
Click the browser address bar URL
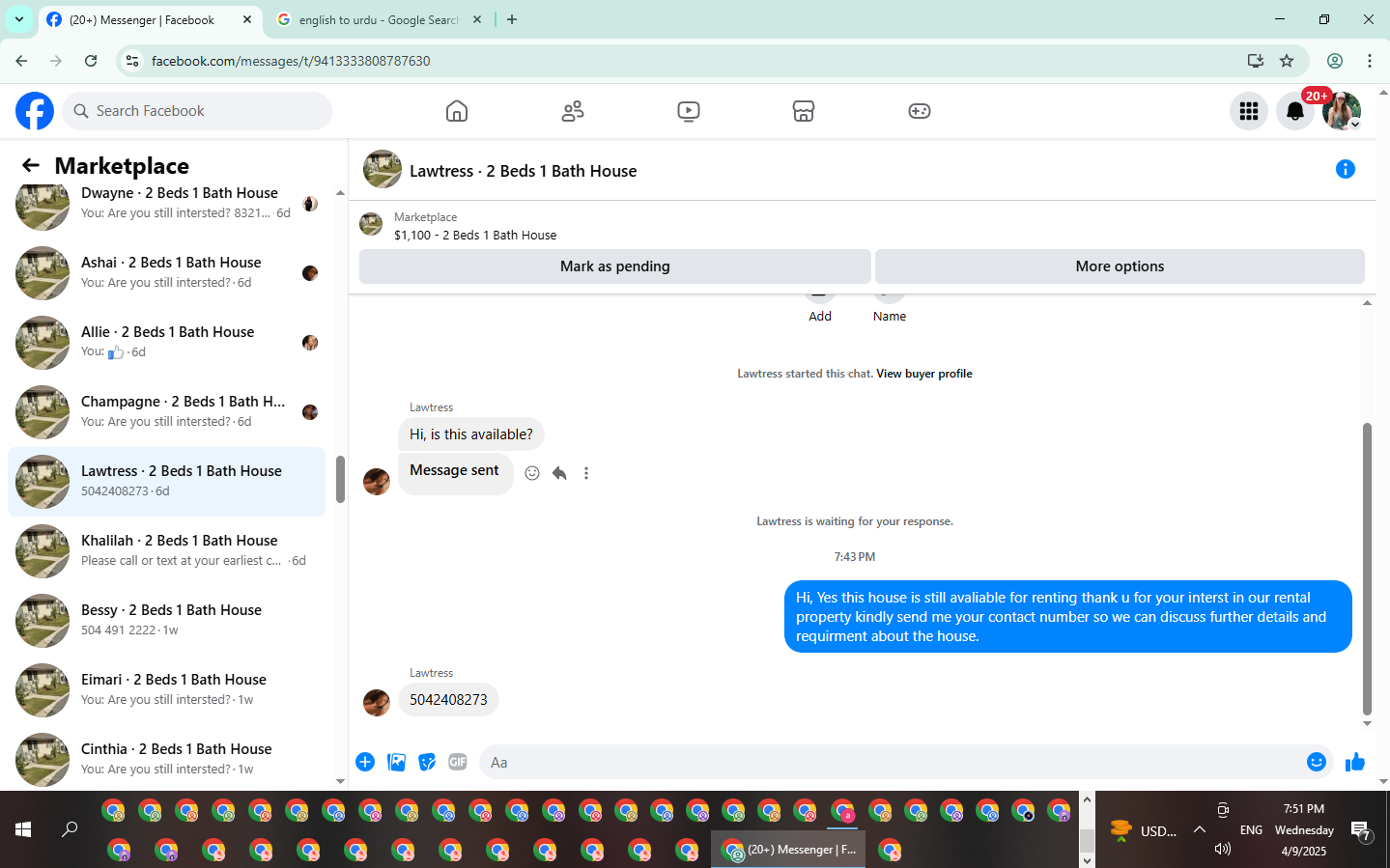291,61
